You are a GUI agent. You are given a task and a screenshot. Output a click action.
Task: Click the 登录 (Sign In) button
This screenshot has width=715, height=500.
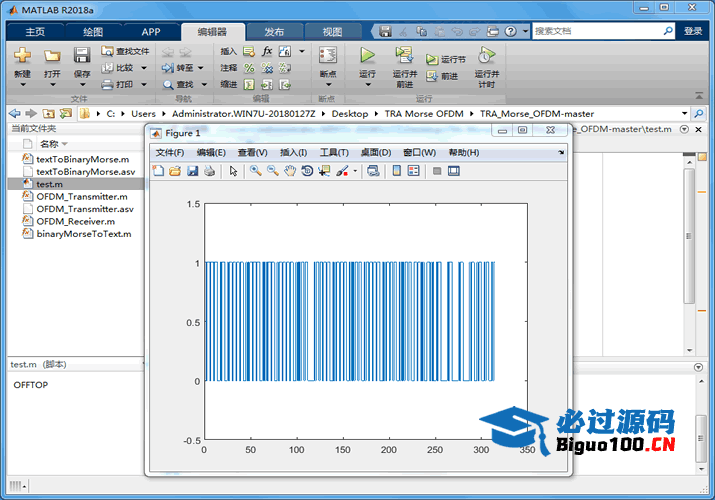(x=693, y=31)
